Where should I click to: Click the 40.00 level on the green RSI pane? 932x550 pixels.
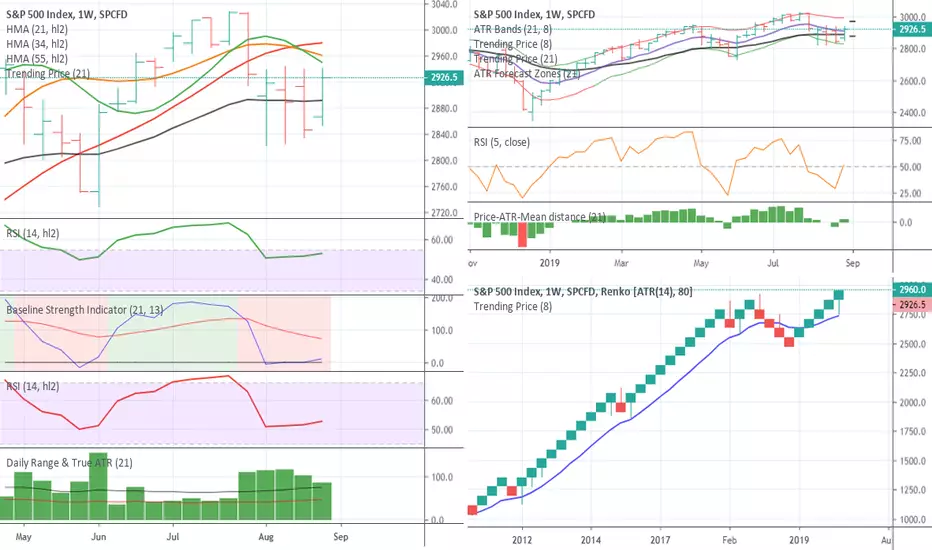click(x=442, y=279)
